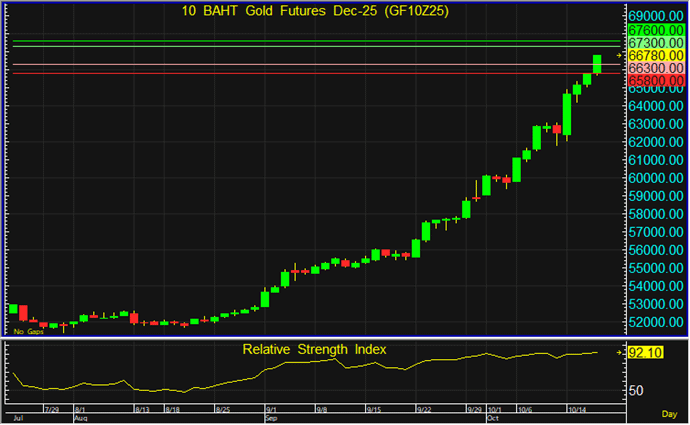Screen dimensions: 690x425
Task: Select the pink 66300.00 support price label
Action: pyautogui.click(x=656, y=68)
